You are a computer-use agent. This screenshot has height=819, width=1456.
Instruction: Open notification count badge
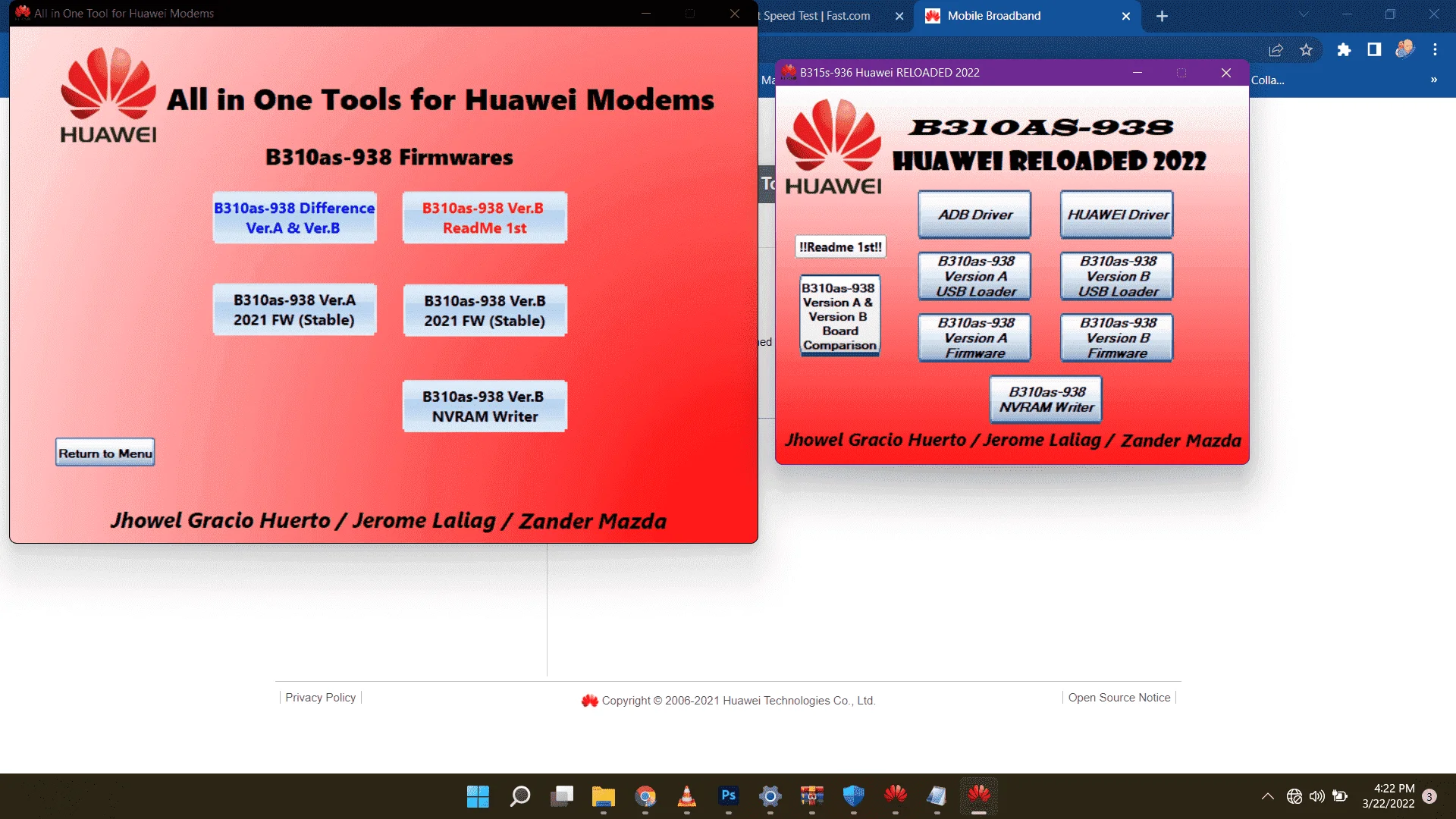pos(1429,796)
